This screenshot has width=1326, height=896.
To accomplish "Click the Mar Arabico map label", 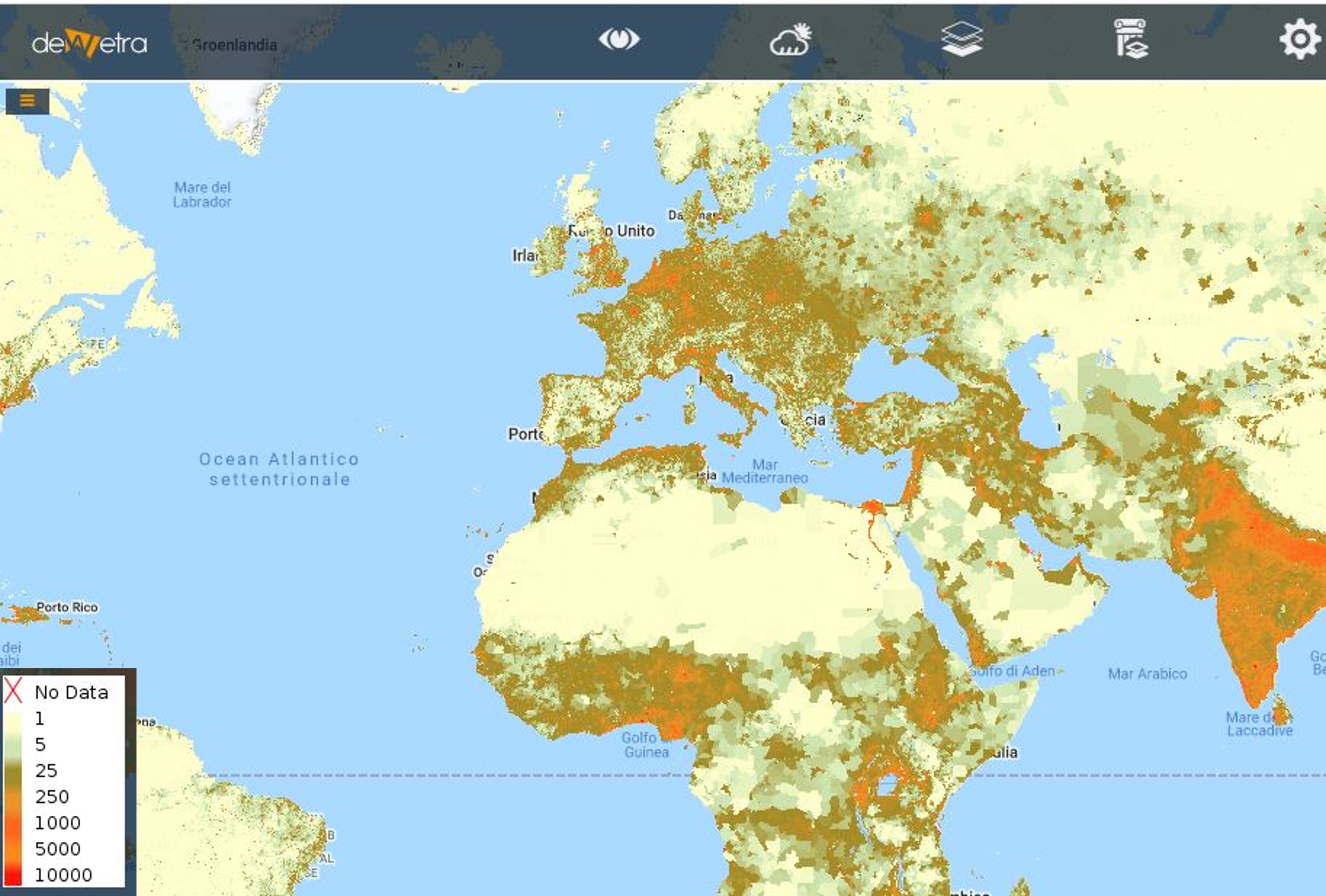I will click(1147, 674).
